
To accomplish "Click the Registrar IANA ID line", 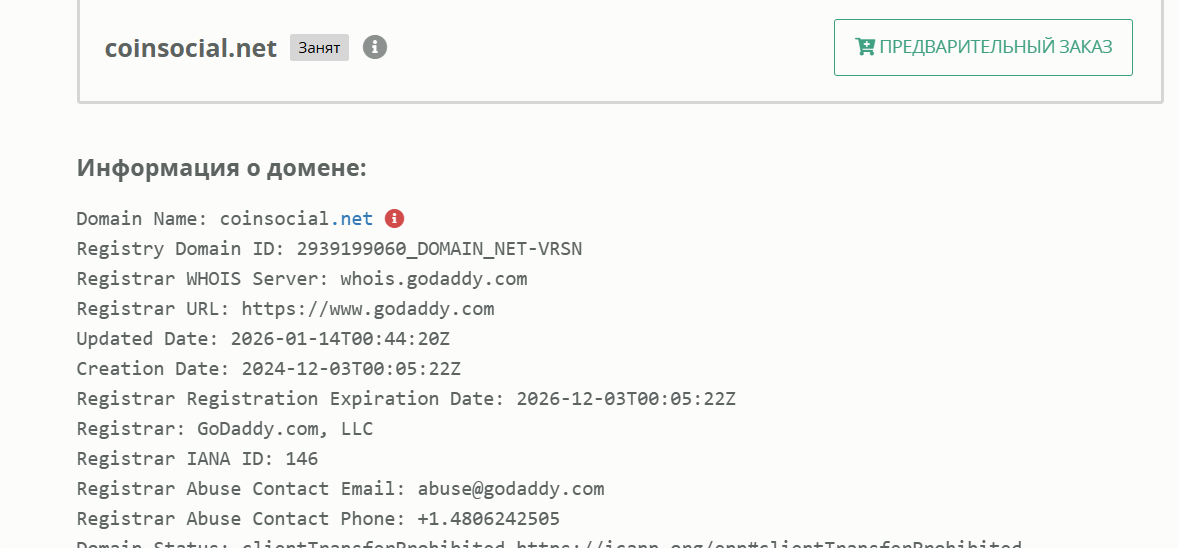I will [x=197, y=459].
